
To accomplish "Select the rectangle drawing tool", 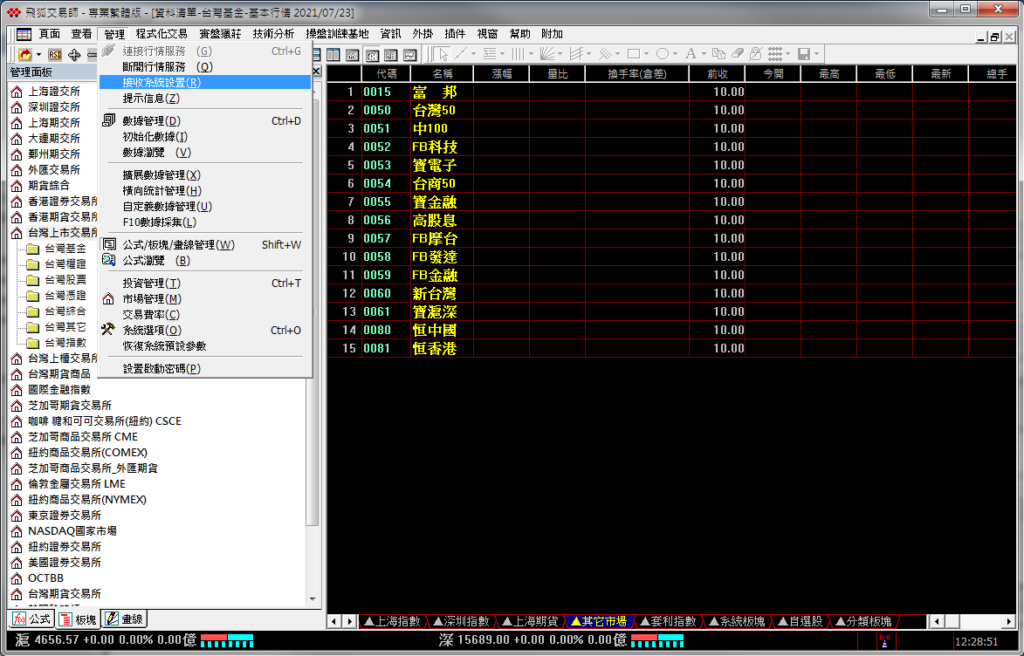I will (x=633, y=54).
